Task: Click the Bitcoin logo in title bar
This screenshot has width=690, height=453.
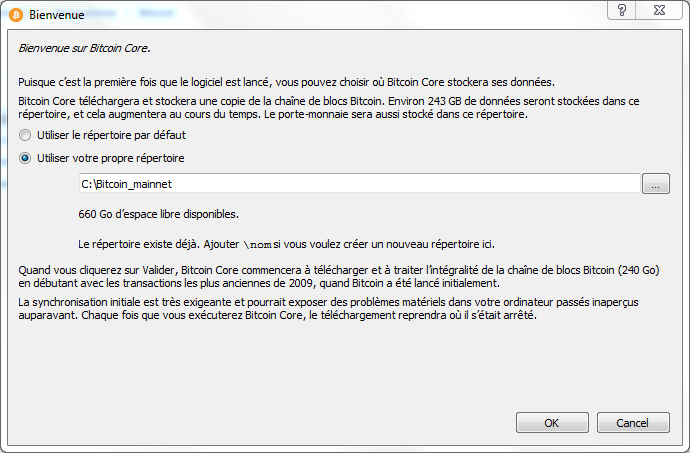Action: tap(15, 15)
